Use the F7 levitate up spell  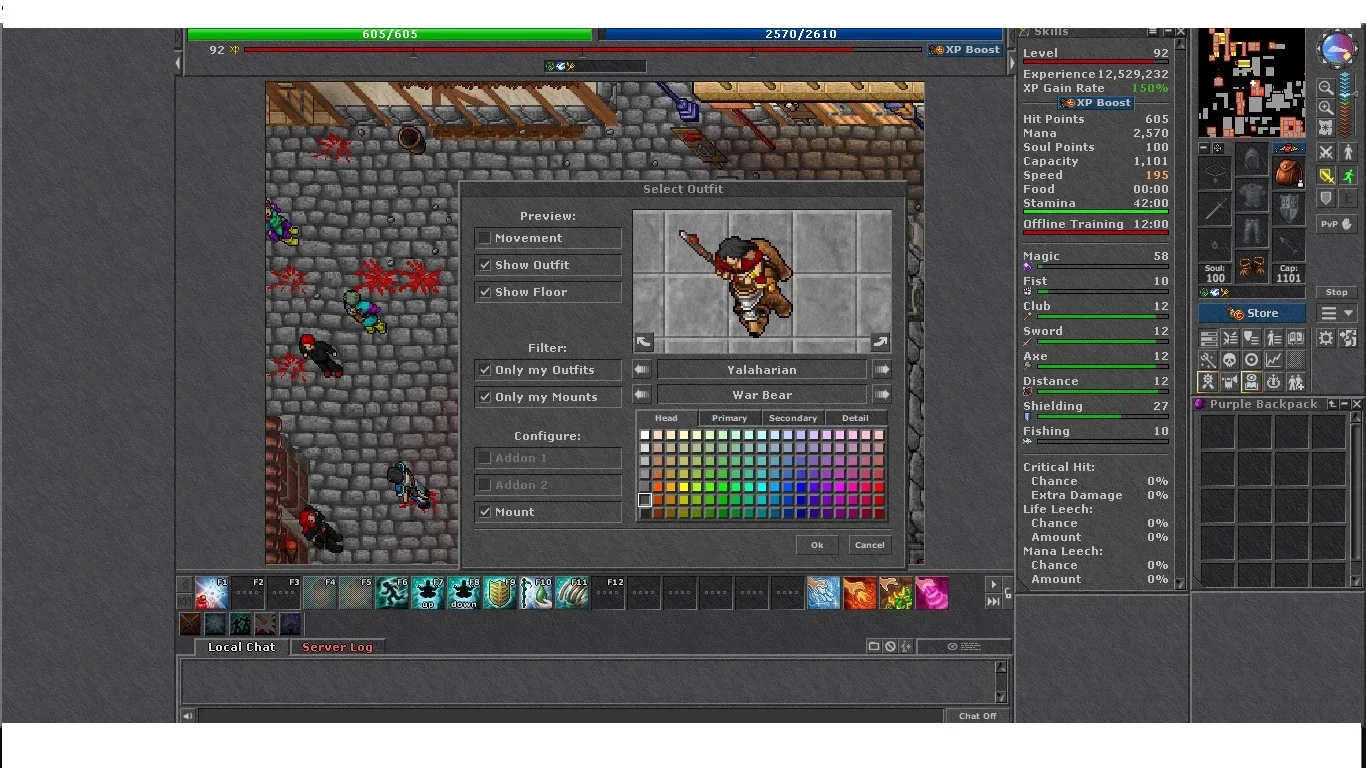pyautogui.click(x=428, y=592)
